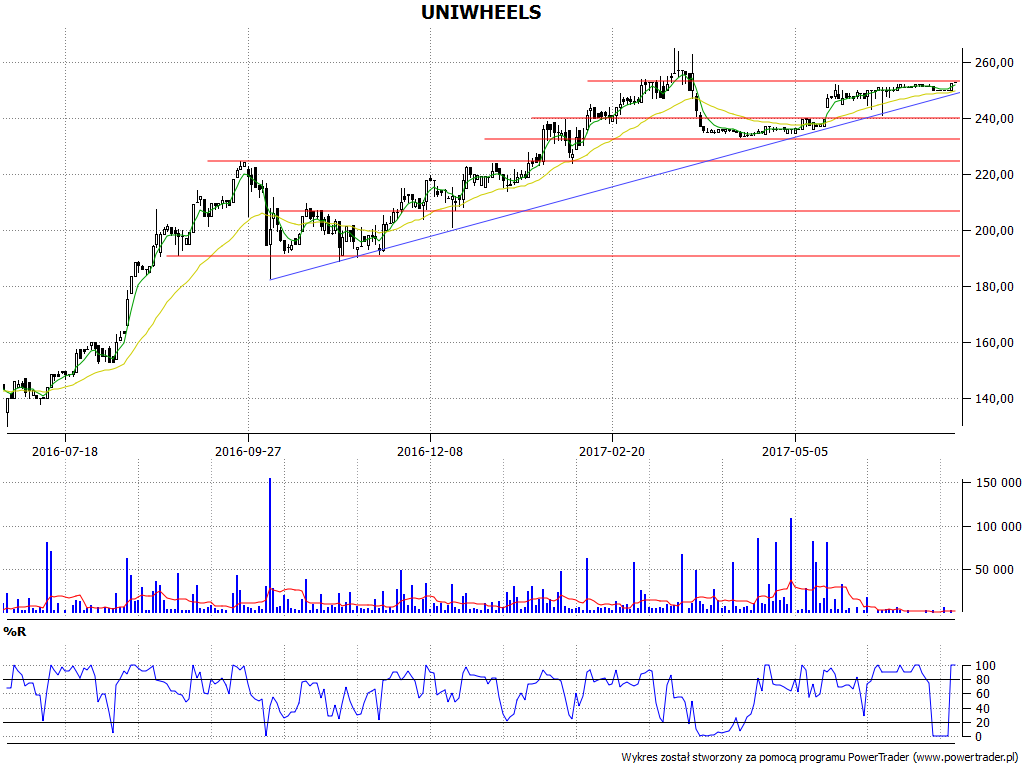1024x768 pixels.
Task: Select the 200,00 price axis label
Action: [x=995, y=231]
